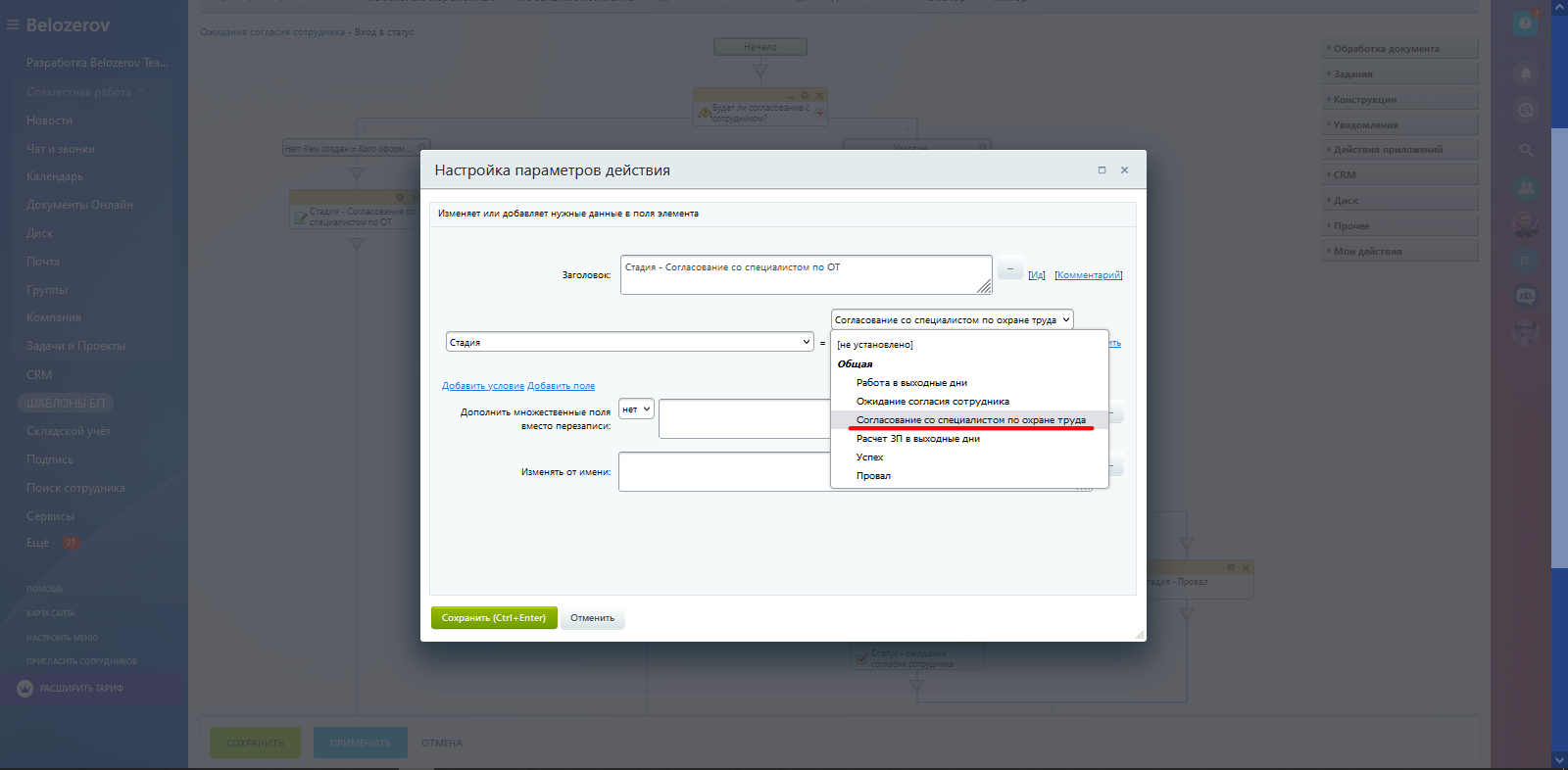Viewport: 1568px width, 770px height.
Task: Click the Отменить button in dialog
Action: click(x=593, y=618)
